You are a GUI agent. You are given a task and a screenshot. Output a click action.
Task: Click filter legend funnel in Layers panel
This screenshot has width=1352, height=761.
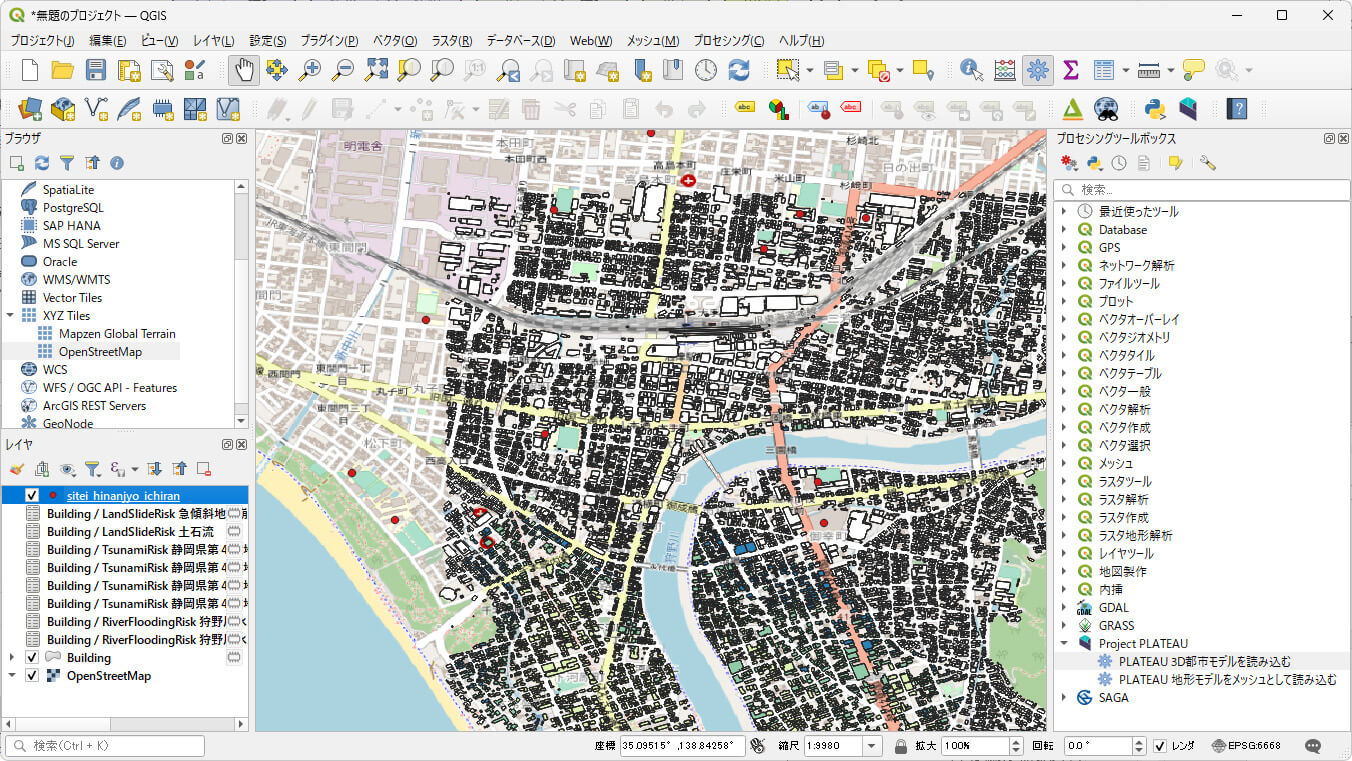point(92,468)
